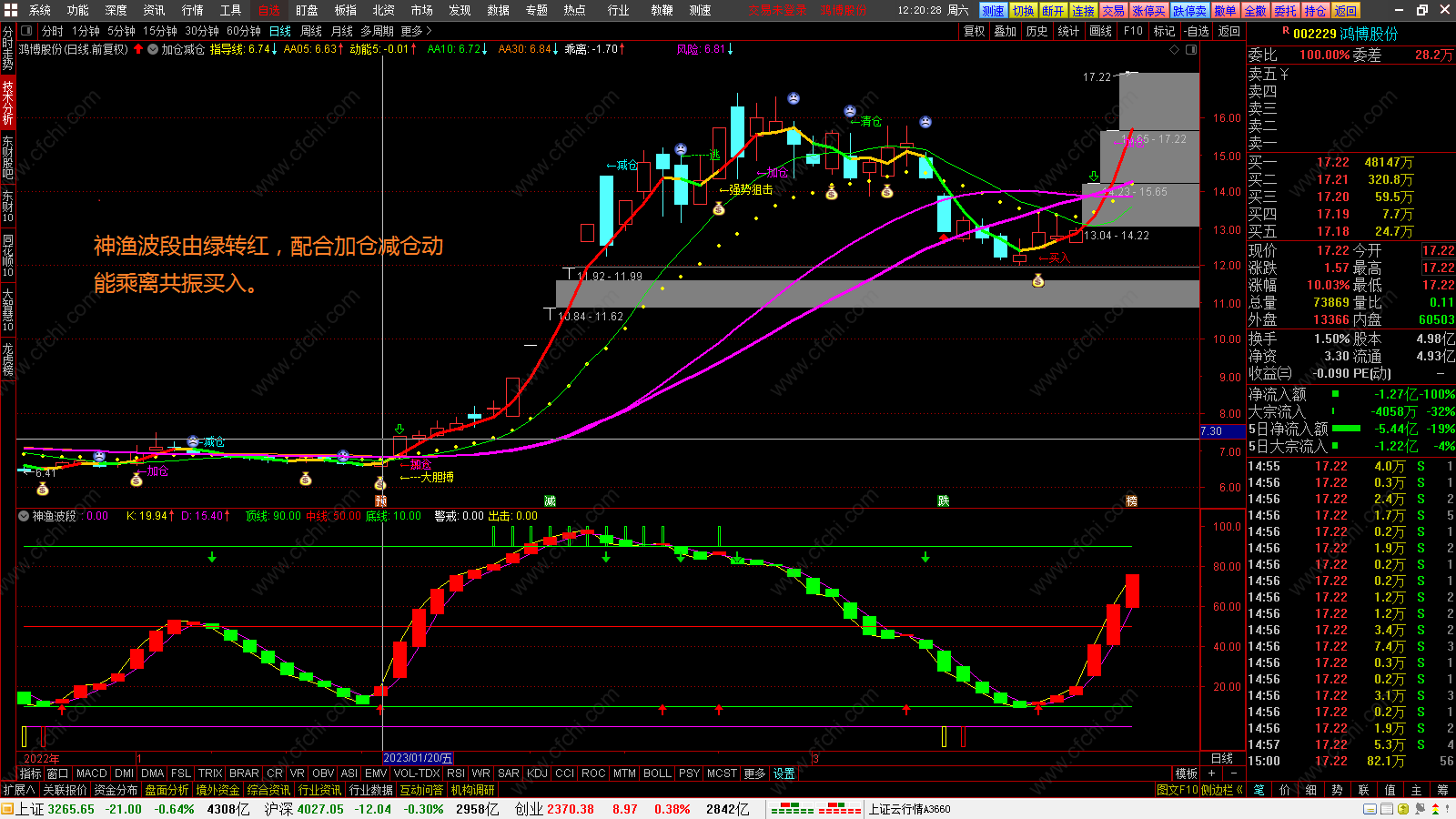Image resolution: width=1456 pixels, height=819 pixels.
Task: Open F10 company info
Action: coord(1133,31)
